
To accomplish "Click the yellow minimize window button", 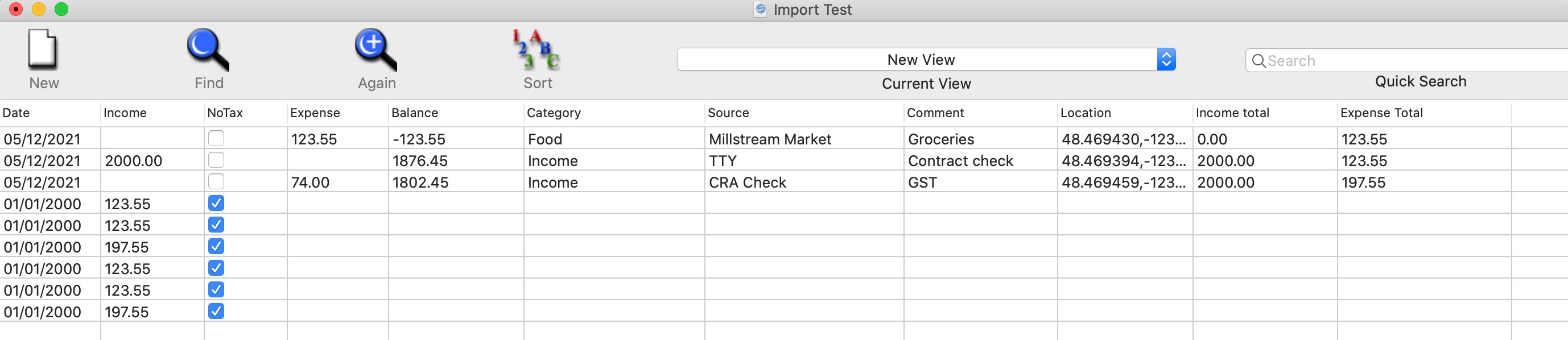I will [x=38, y=9].
